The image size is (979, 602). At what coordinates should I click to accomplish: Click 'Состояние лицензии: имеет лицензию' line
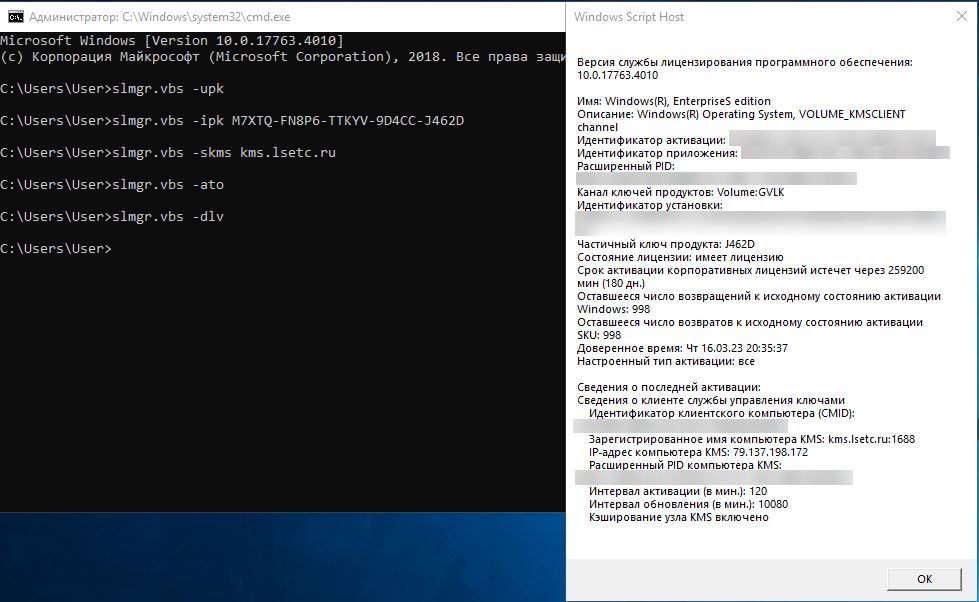click(x=680, y=257)
